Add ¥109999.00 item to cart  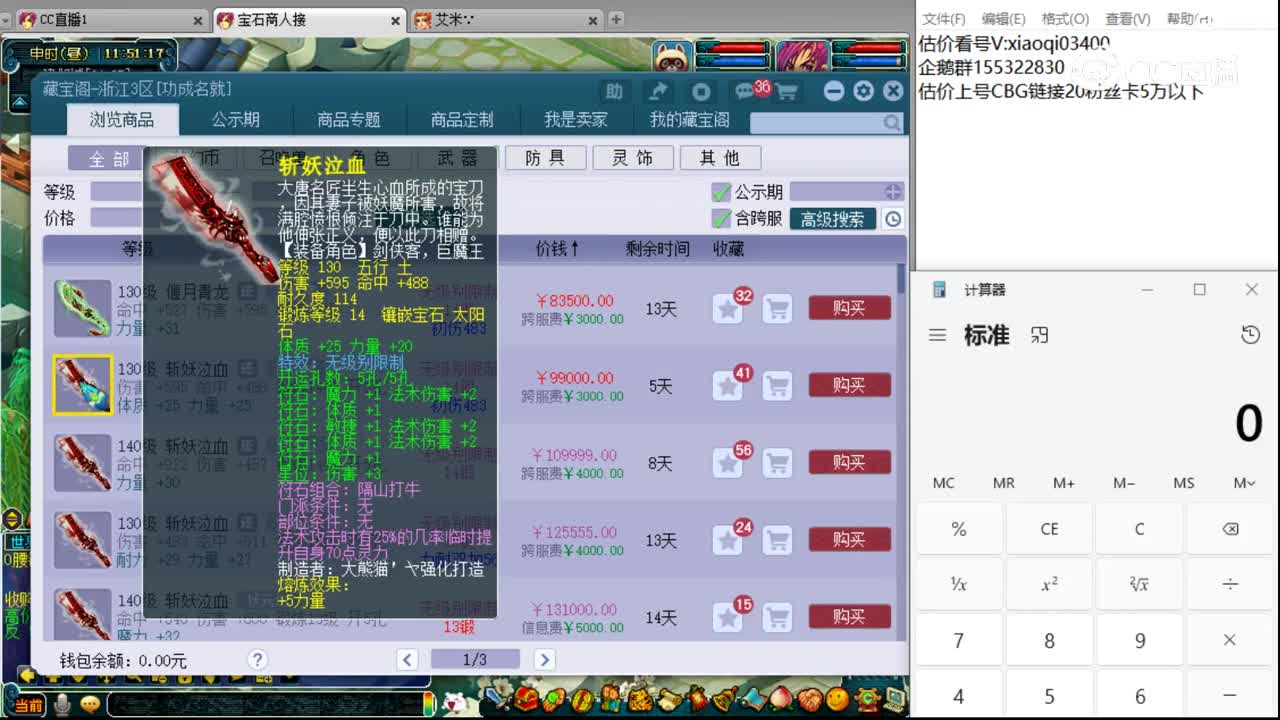(777, 463)
